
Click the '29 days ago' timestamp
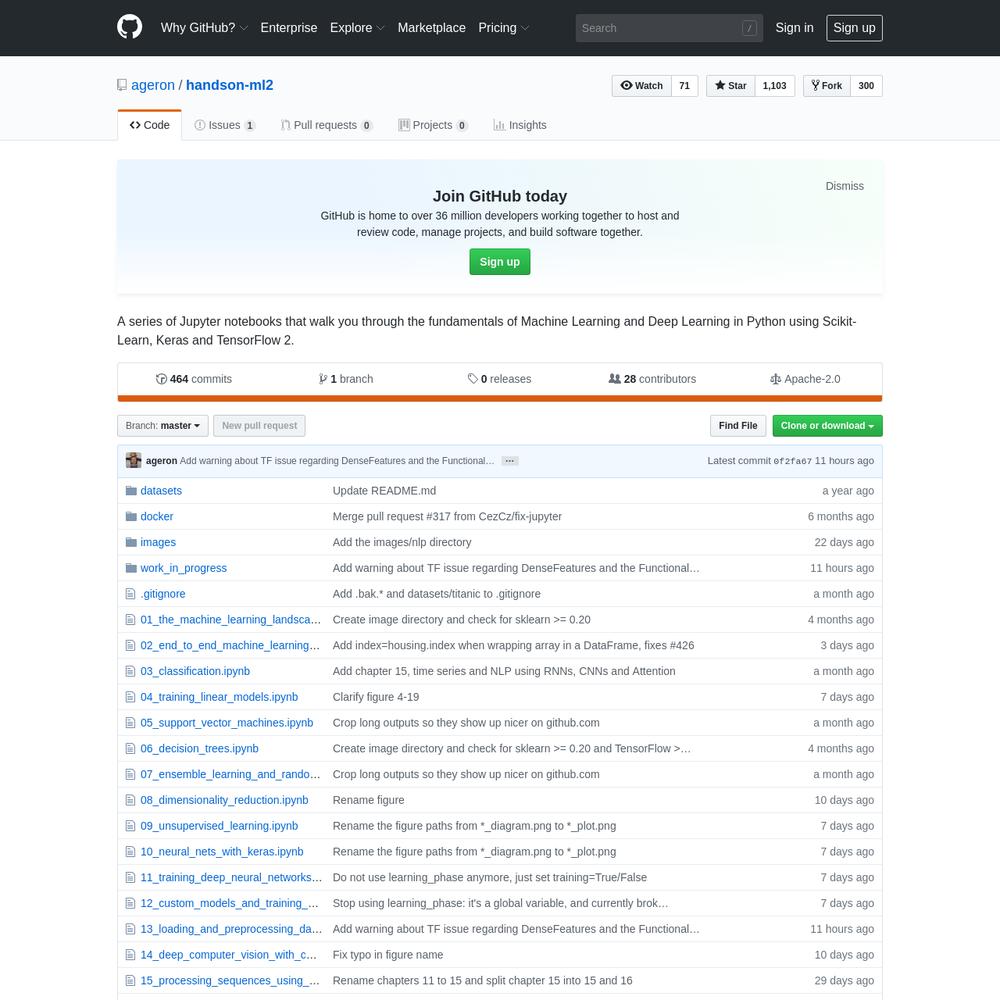[844, 980]
